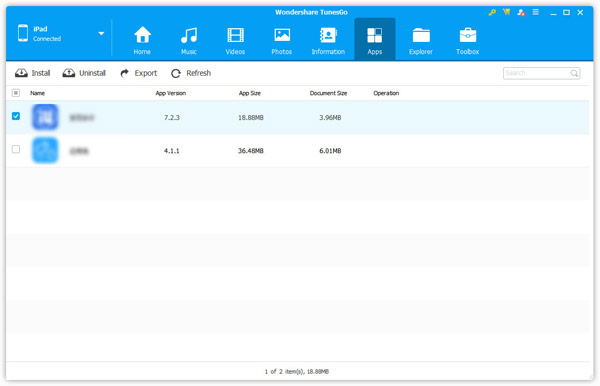Click the status bar item count text

coord(297,371)
